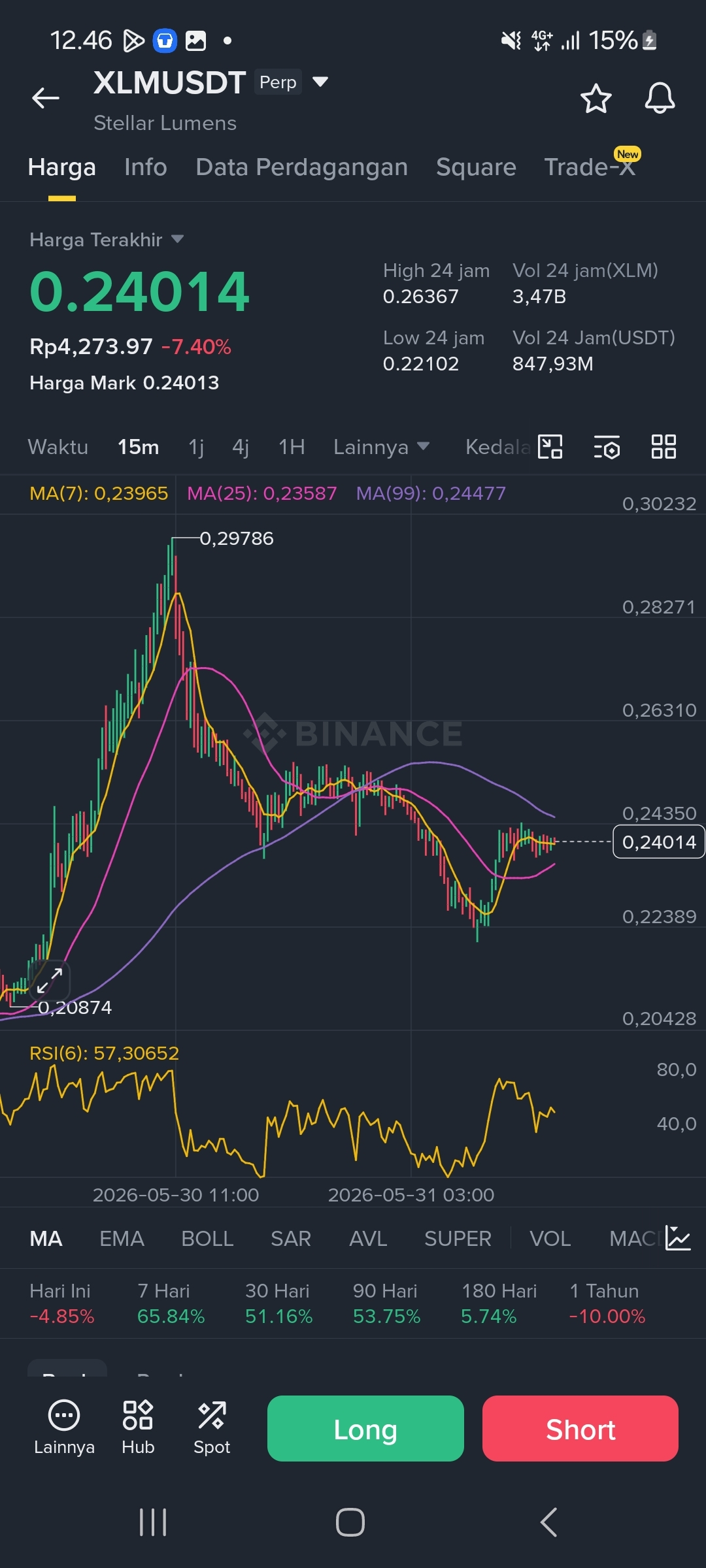Viewport: 706px width, 1568px height.
Task: Tap the Hari Ini -4.85% performance
Action: point(62,1303)
